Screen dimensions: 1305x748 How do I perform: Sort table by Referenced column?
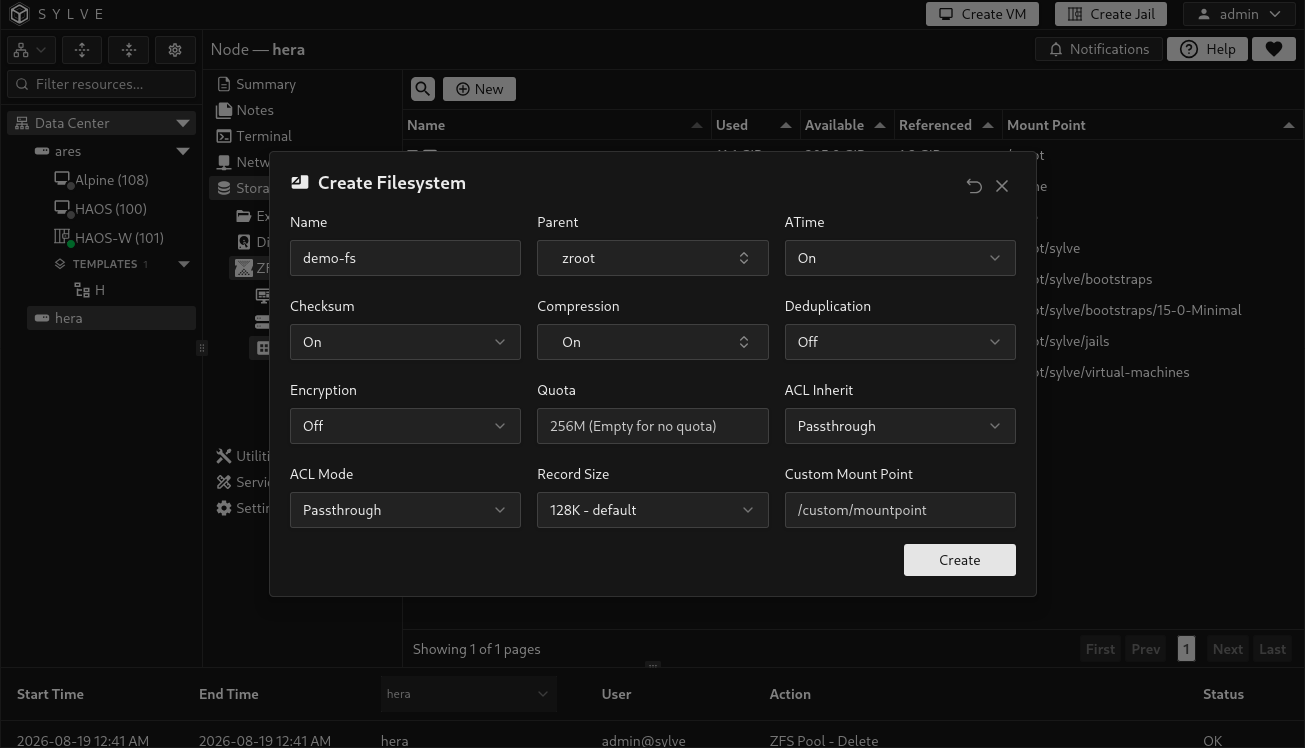point(946,125)
